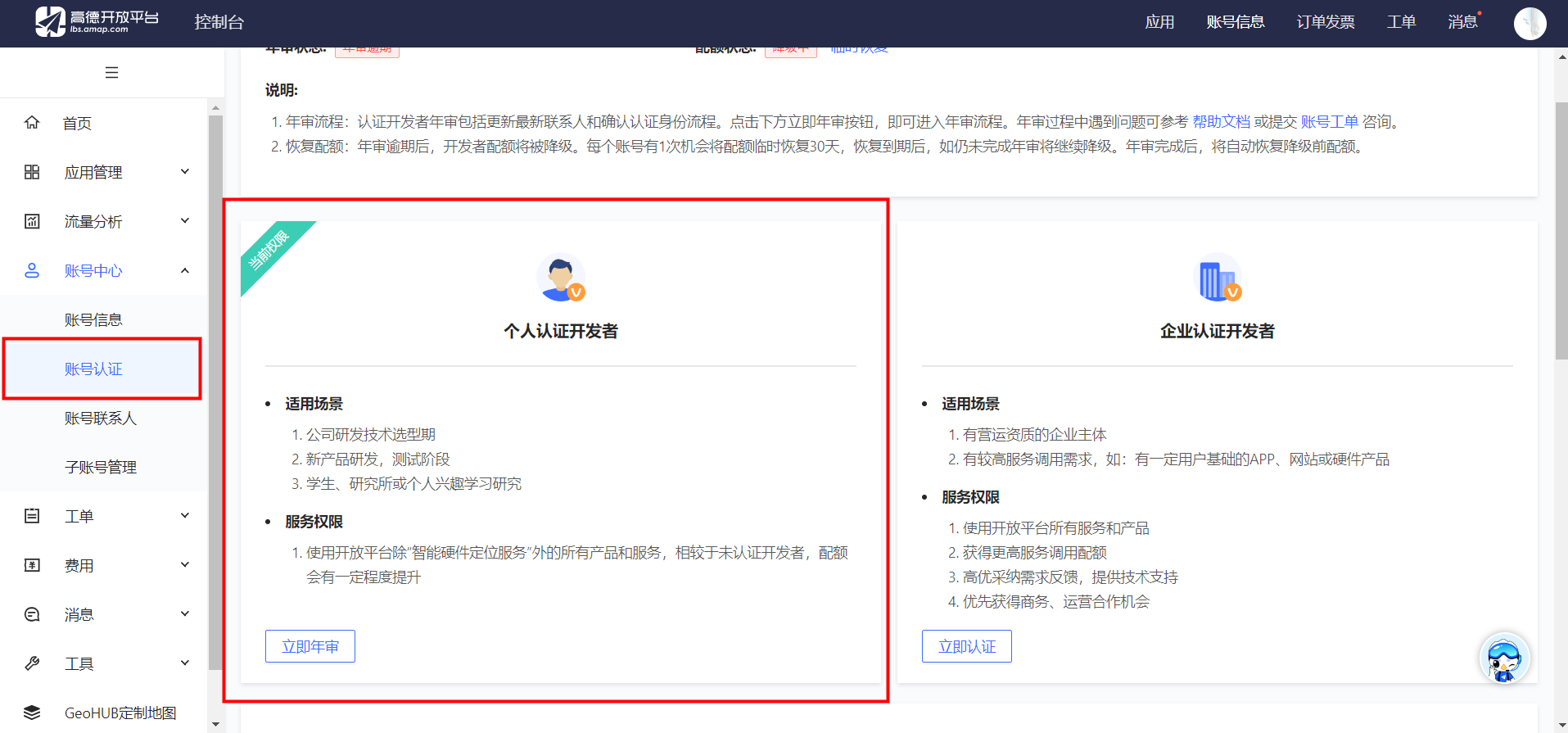
Task: Click the 应用管理 grid icon
Action: coord(32,171)
